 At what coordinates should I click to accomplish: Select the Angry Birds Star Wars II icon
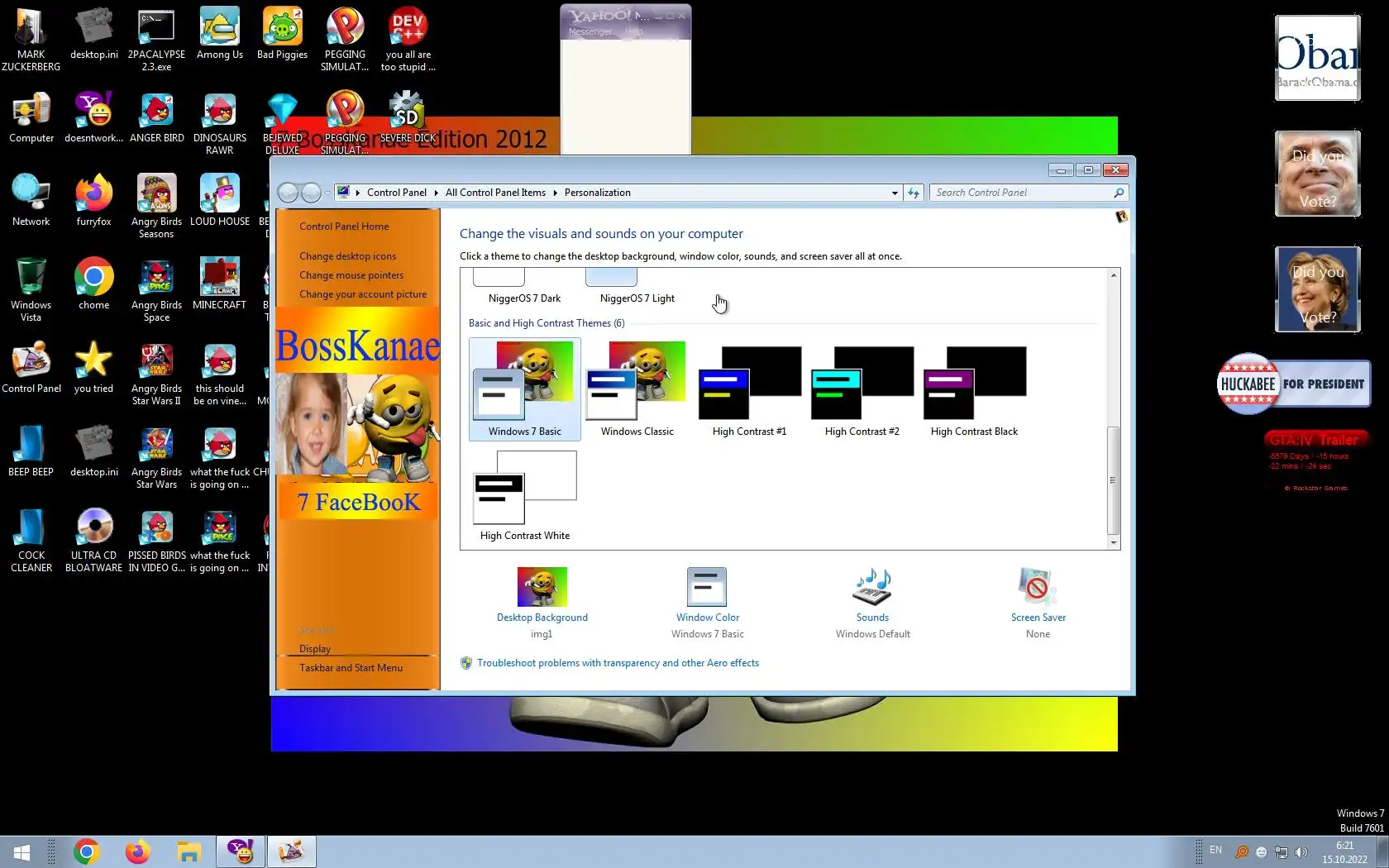[156, 373]
